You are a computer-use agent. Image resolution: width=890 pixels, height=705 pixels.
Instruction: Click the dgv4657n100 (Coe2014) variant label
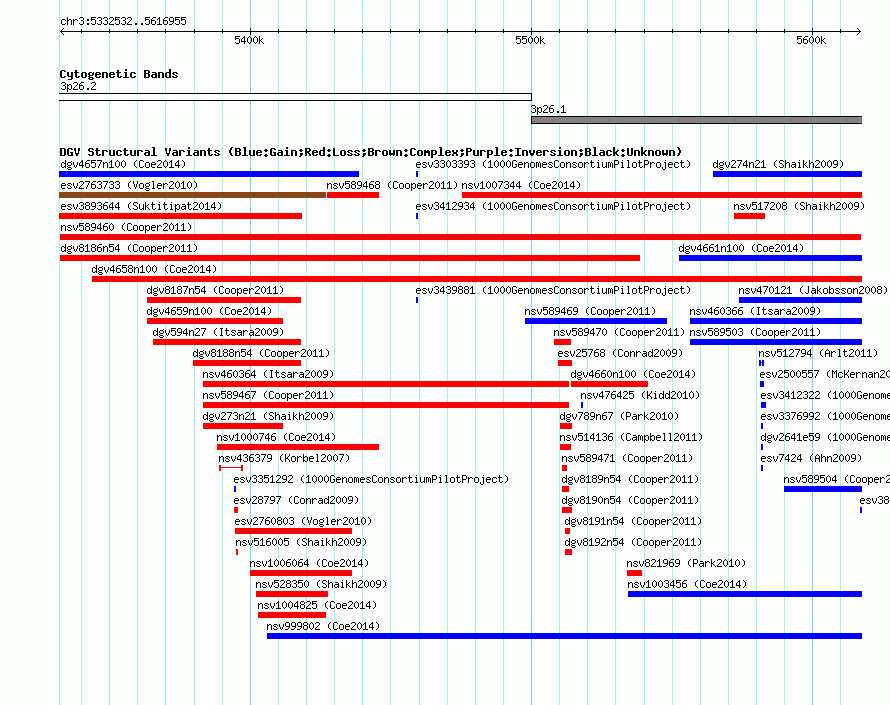pyautogui.click(x=123, y=165)
